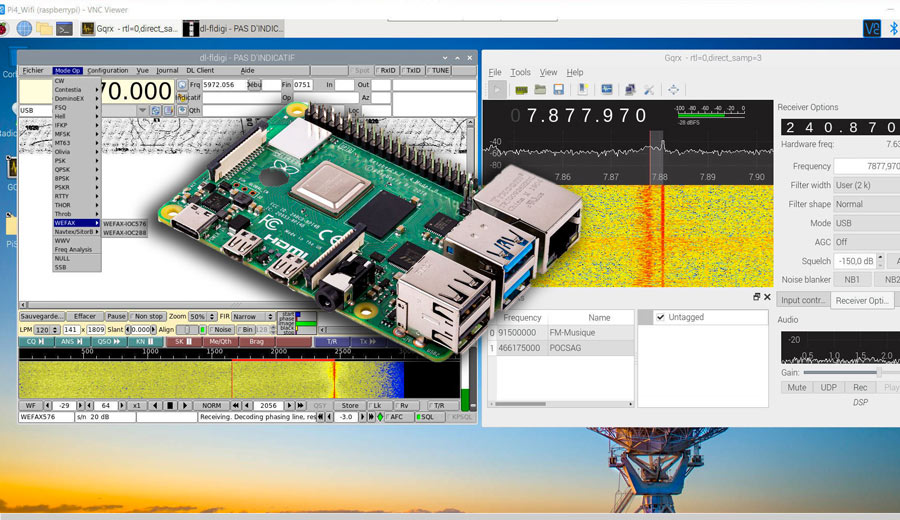Toggle the RxID button in fldigi

386,71
